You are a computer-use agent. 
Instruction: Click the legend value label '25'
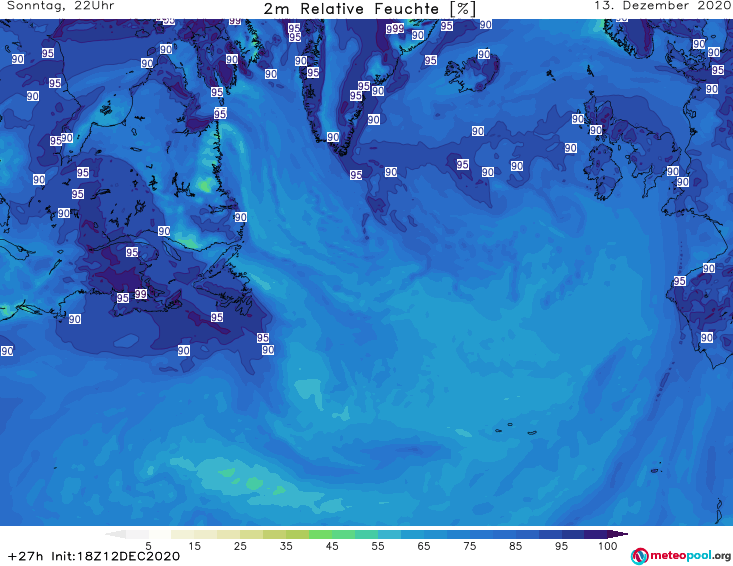[x=240, y=546]
